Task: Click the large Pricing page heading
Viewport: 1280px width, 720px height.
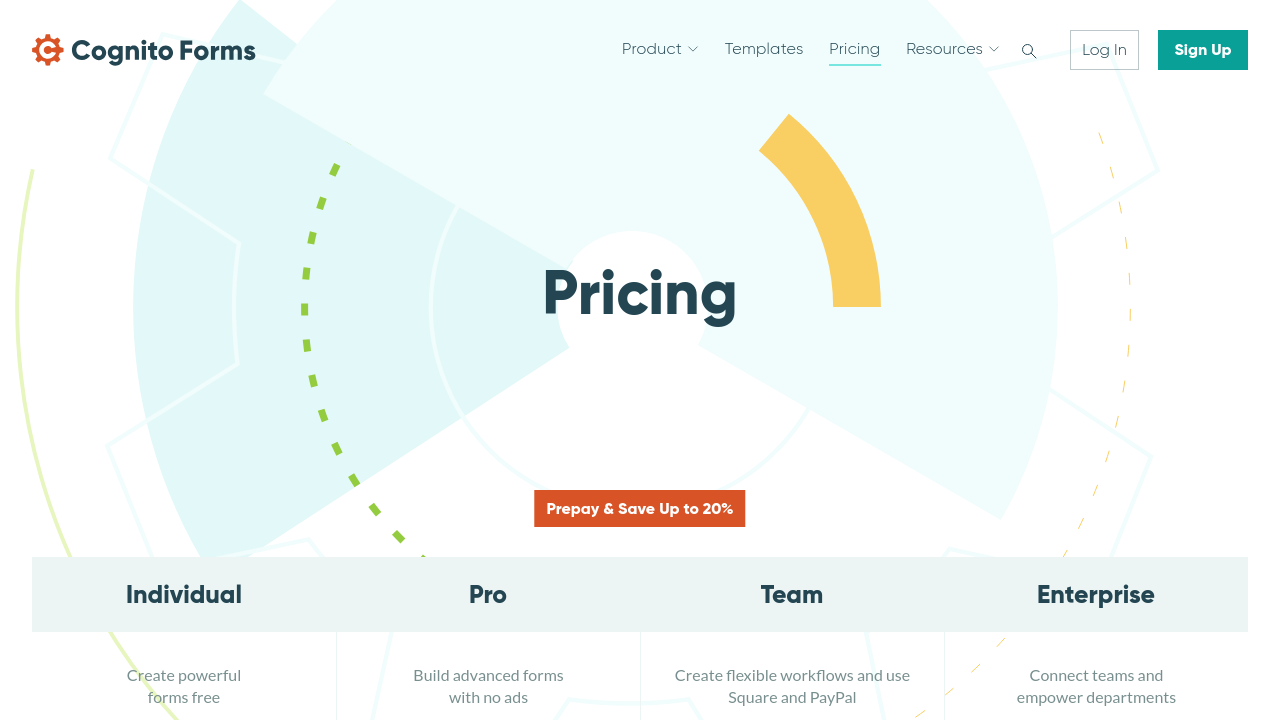Action: [x=639, y=294]
